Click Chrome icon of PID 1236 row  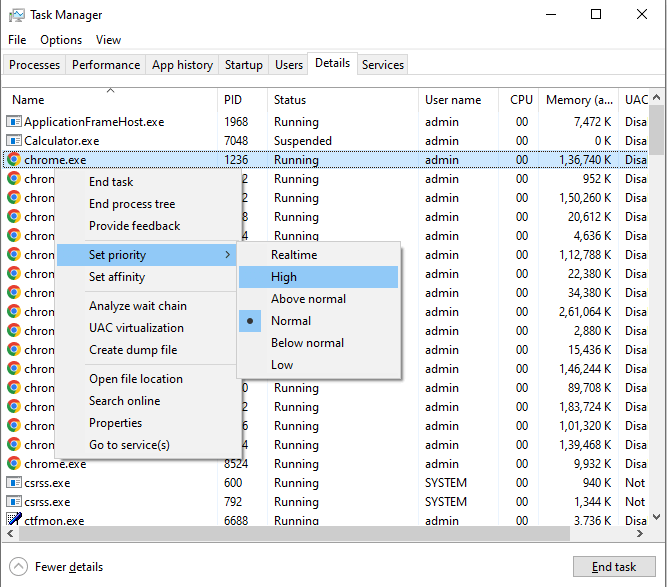pos(14,160)
